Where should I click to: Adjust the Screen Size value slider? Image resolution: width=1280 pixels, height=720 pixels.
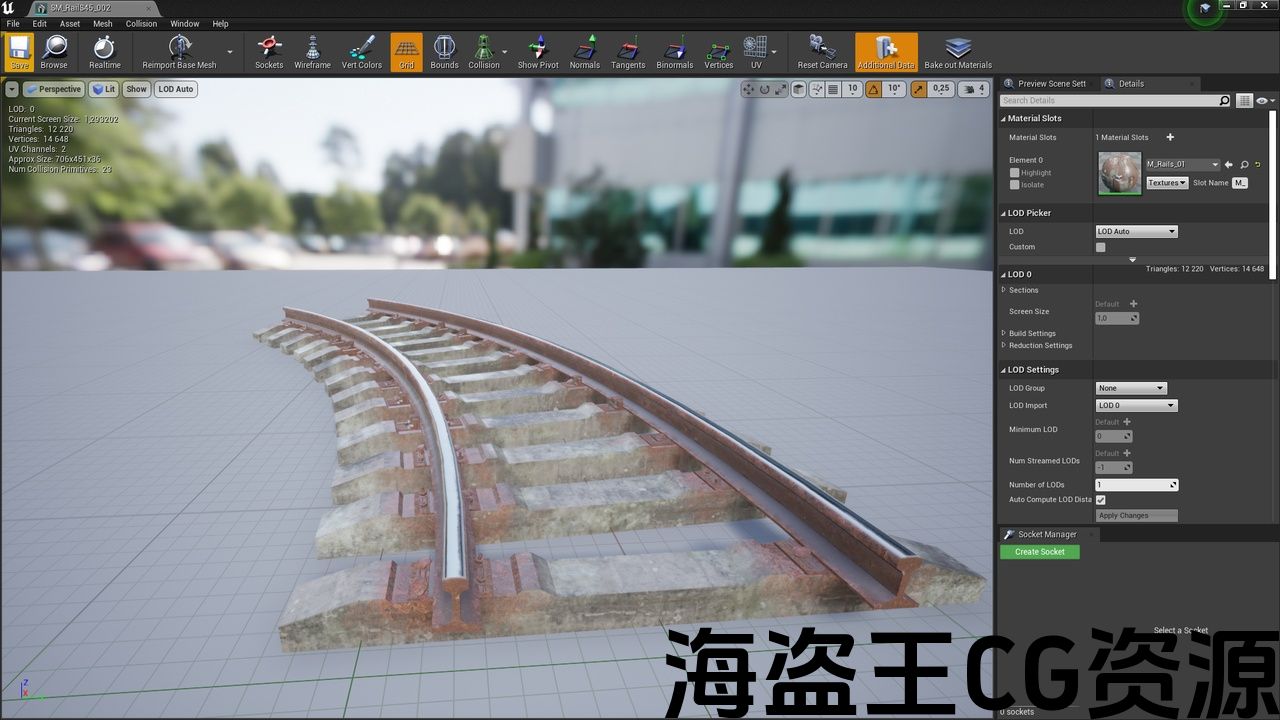point(1116,318)
